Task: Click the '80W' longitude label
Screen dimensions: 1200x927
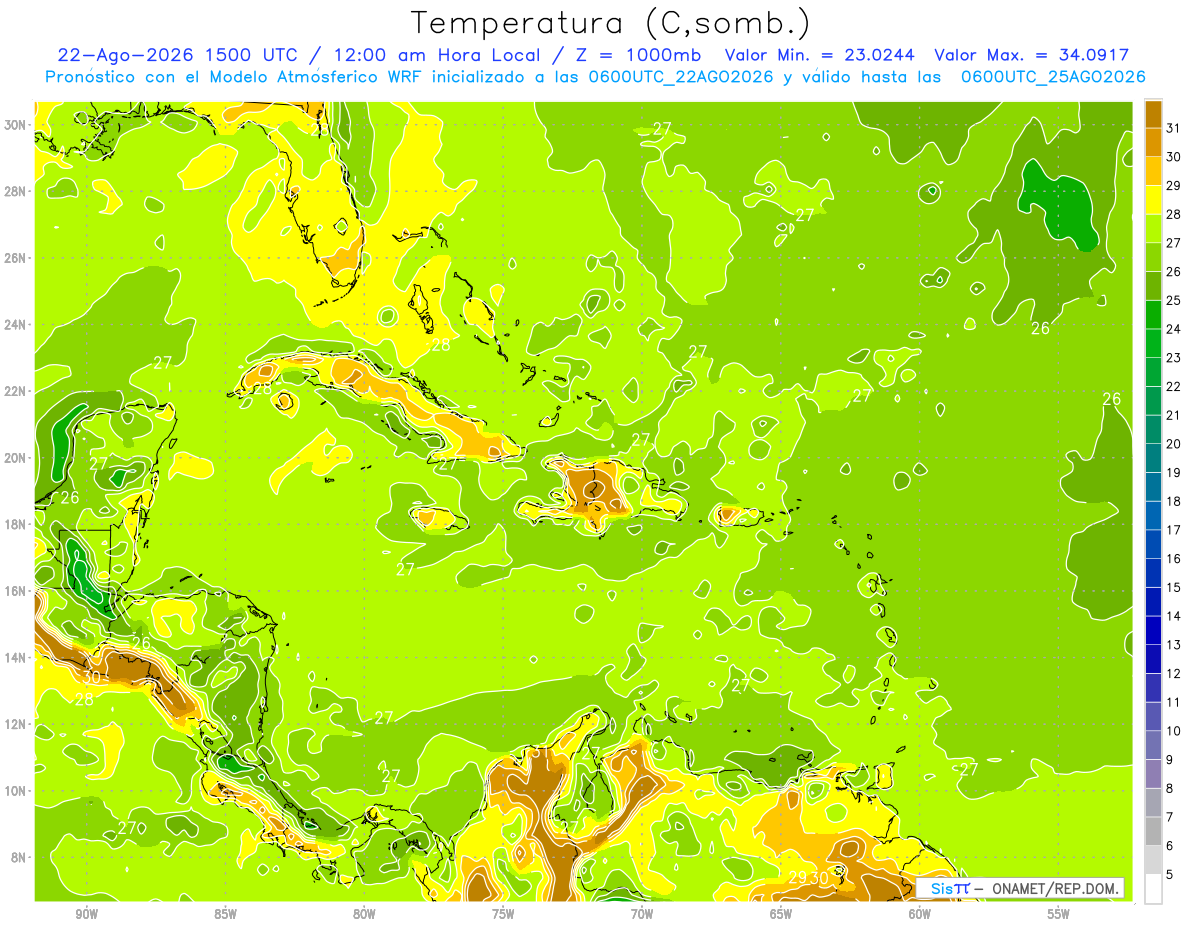Action: [364, 914]
